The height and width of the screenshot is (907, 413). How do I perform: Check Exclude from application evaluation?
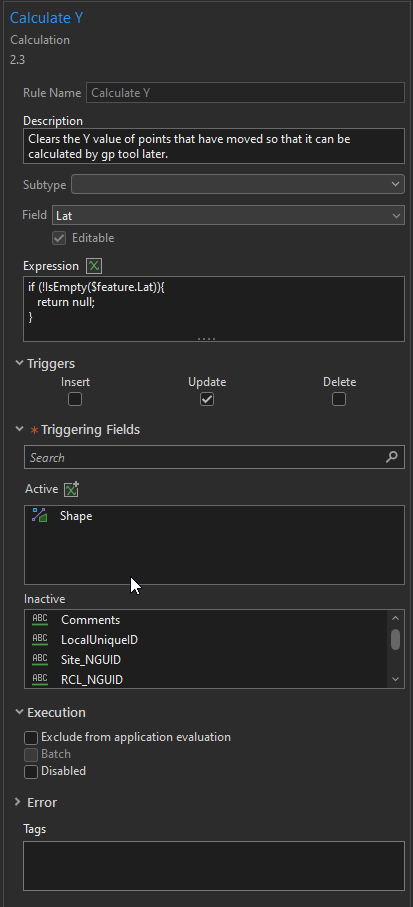coord(31,738)
